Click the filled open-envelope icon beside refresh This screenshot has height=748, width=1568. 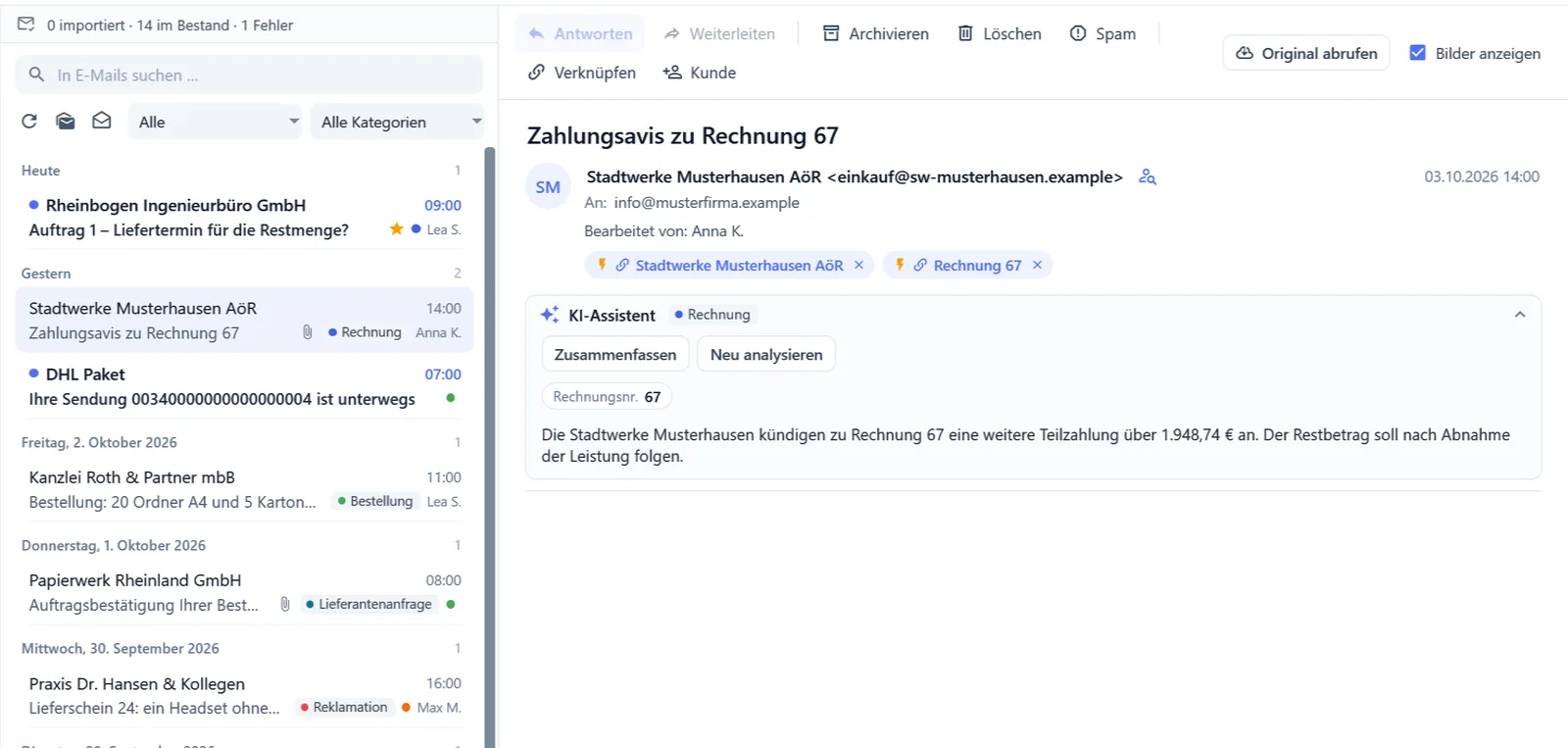66,122
